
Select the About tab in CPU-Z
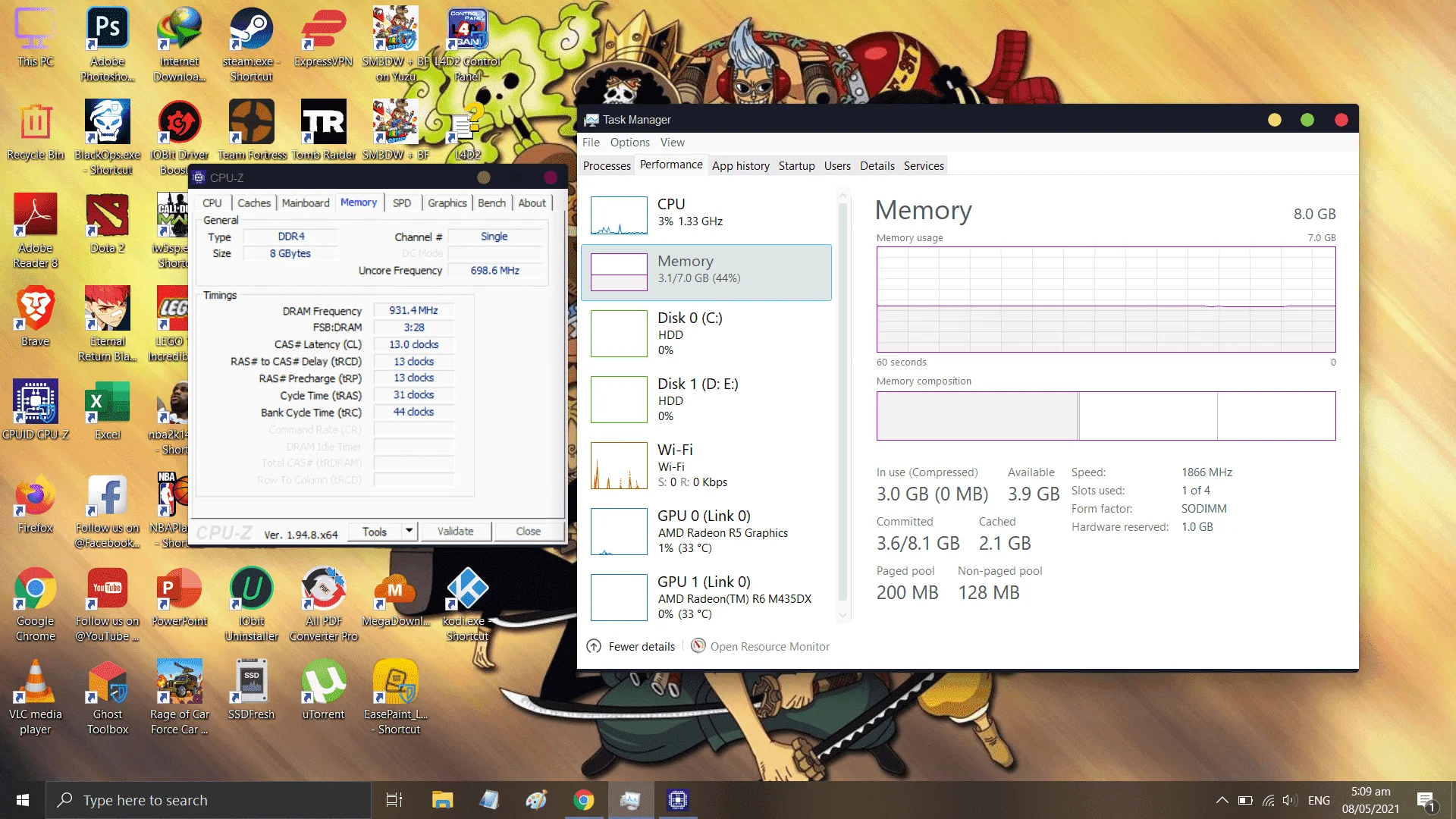point(532,202)
